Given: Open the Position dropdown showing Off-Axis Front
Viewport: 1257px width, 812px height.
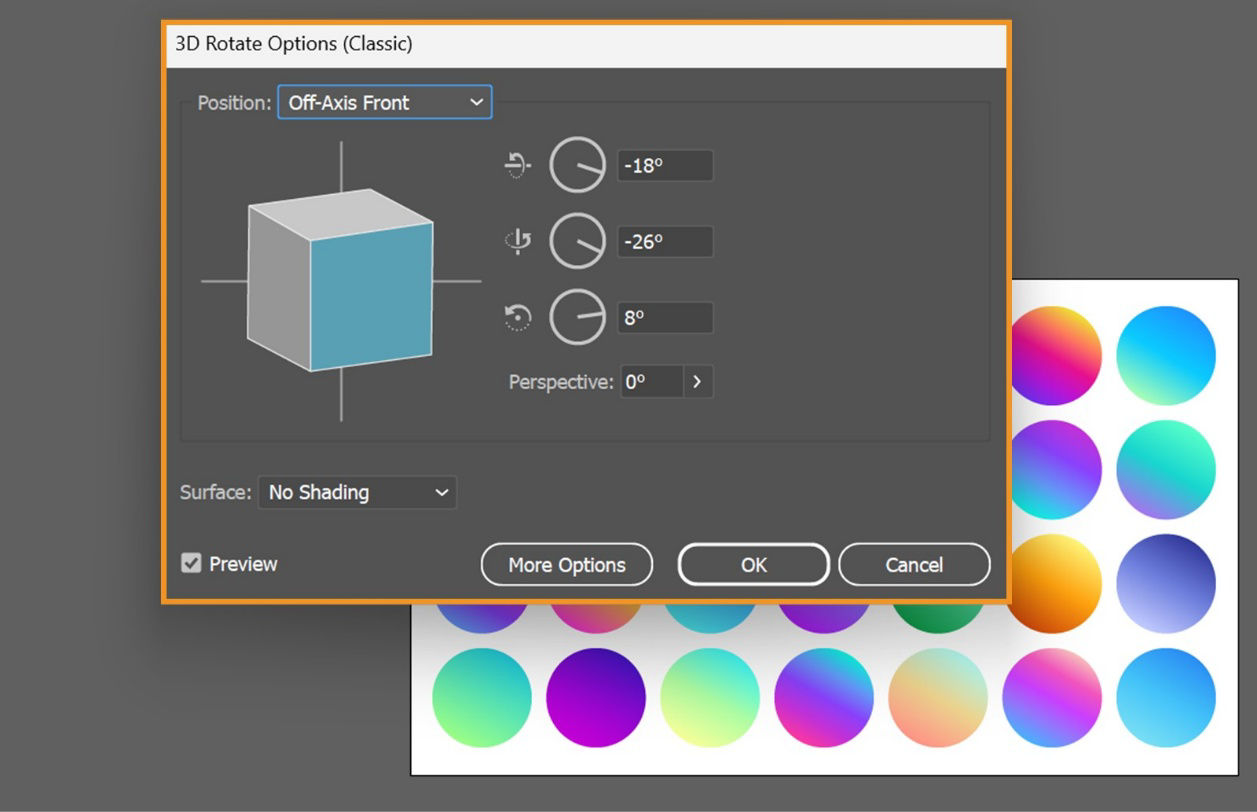Looking at the screenshot, I should click(x=384, y=102).
